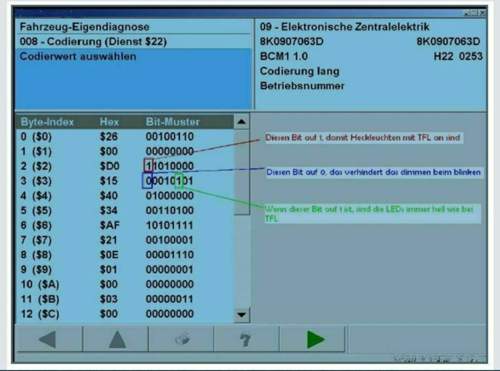This screenshot has width=500, height=371.
Task: Click bit pattern 01000000
Action: point(170,195)
